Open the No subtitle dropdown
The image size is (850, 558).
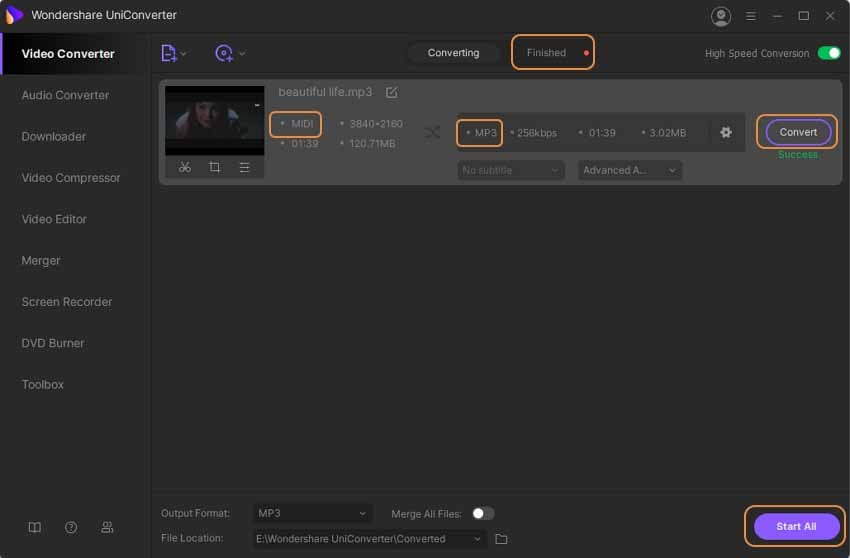(x=511, y=170)
